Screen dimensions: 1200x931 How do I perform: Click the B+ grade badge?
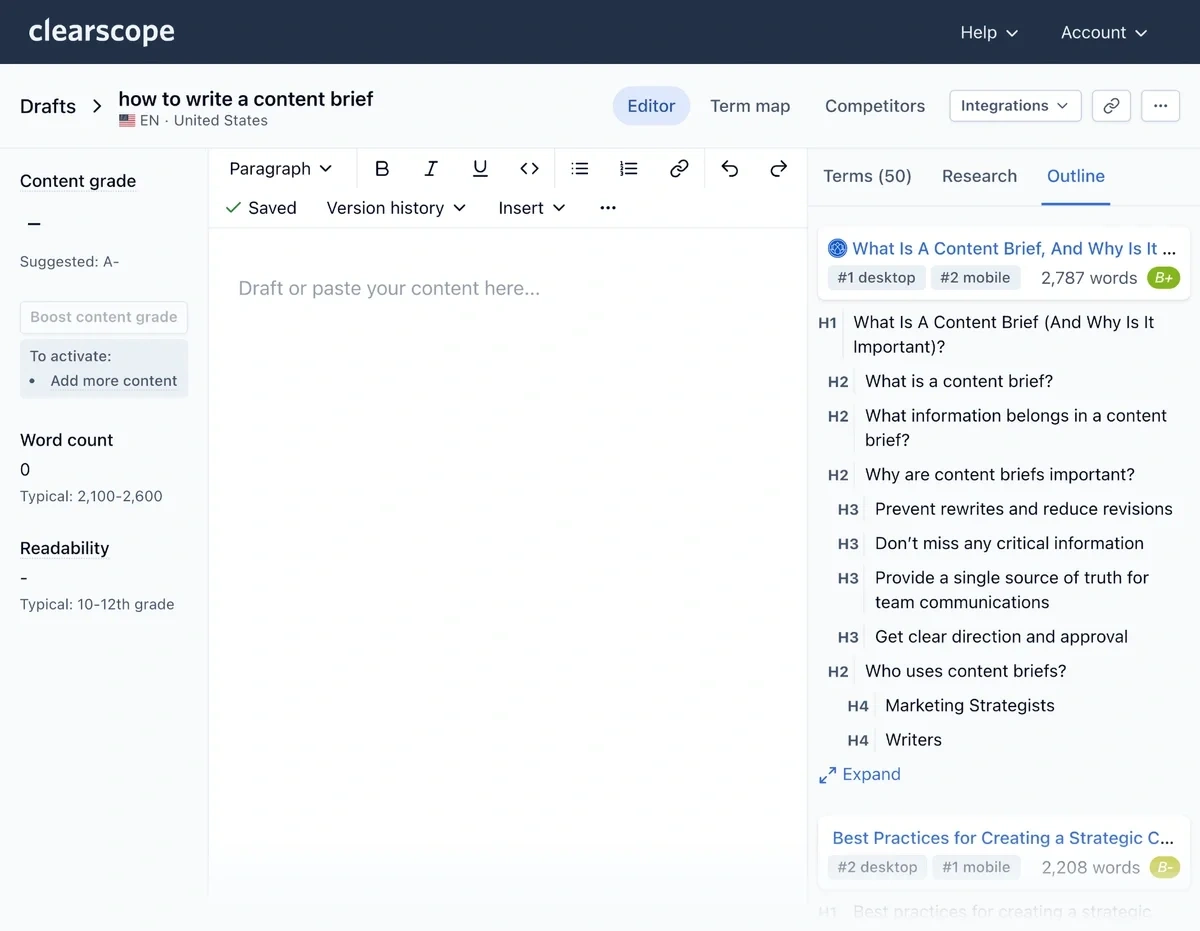(x=1164, y=278)
